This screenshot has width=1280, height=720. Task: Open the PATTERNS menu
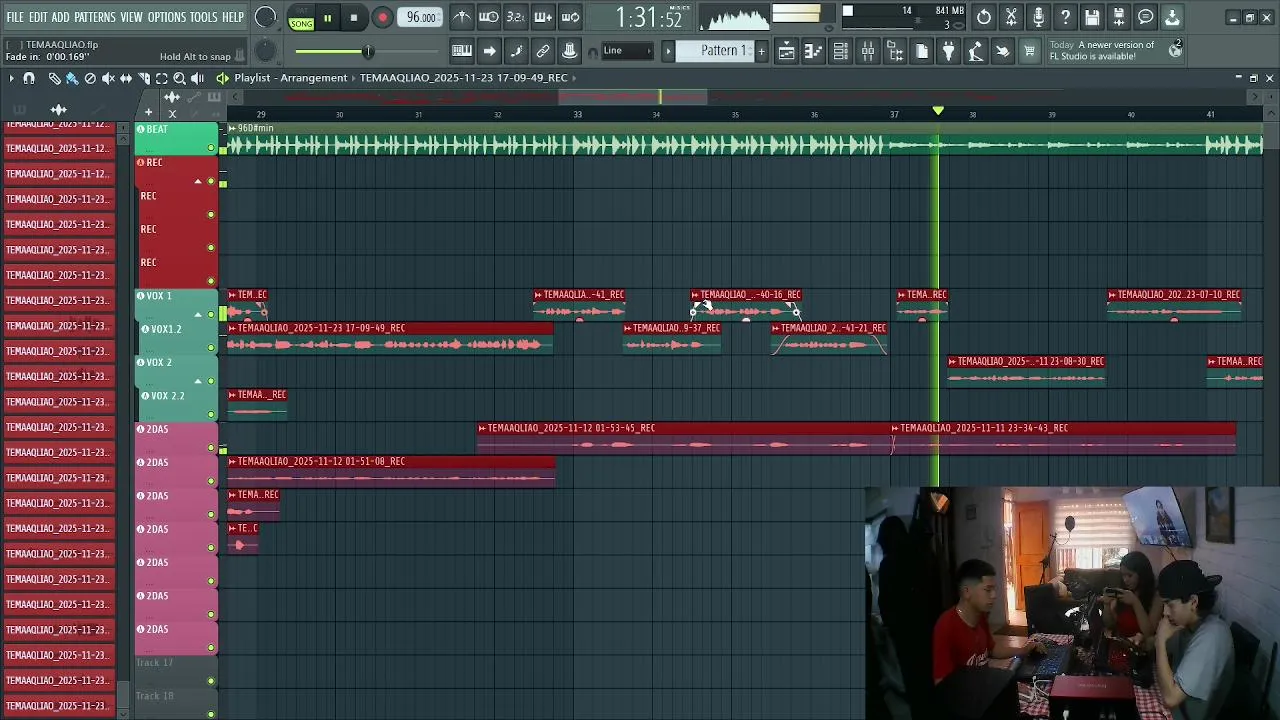tap(95, 17)
